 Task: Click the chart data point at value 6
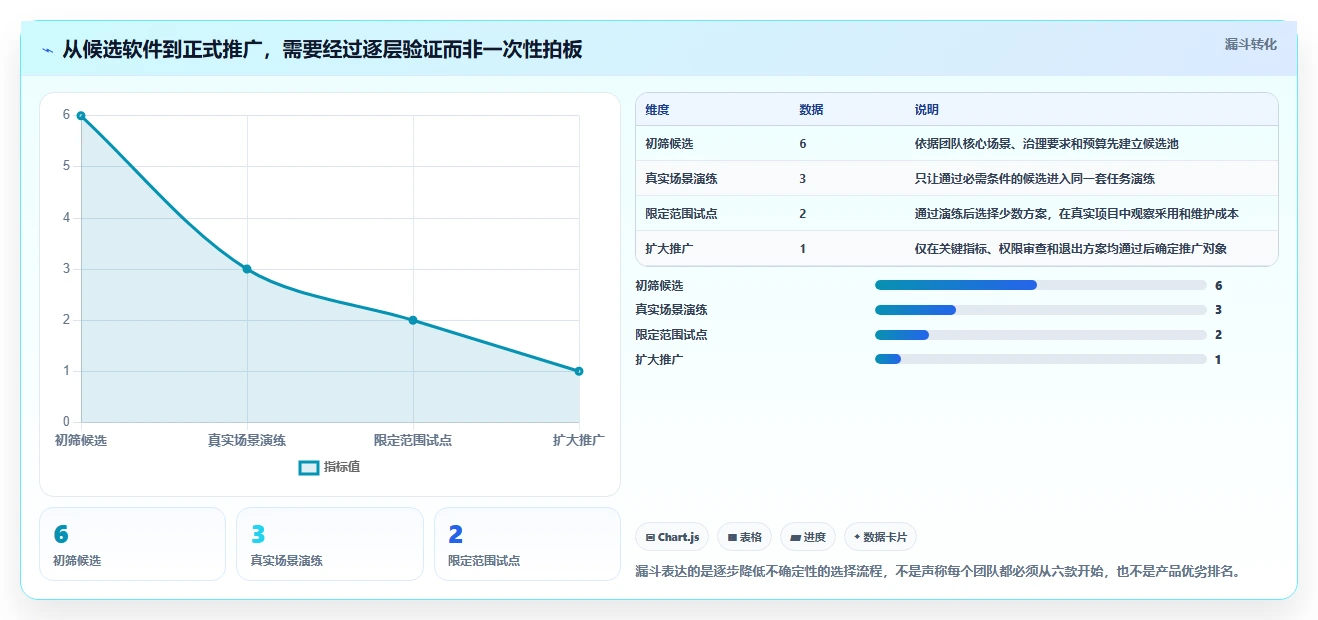(81, 115)
